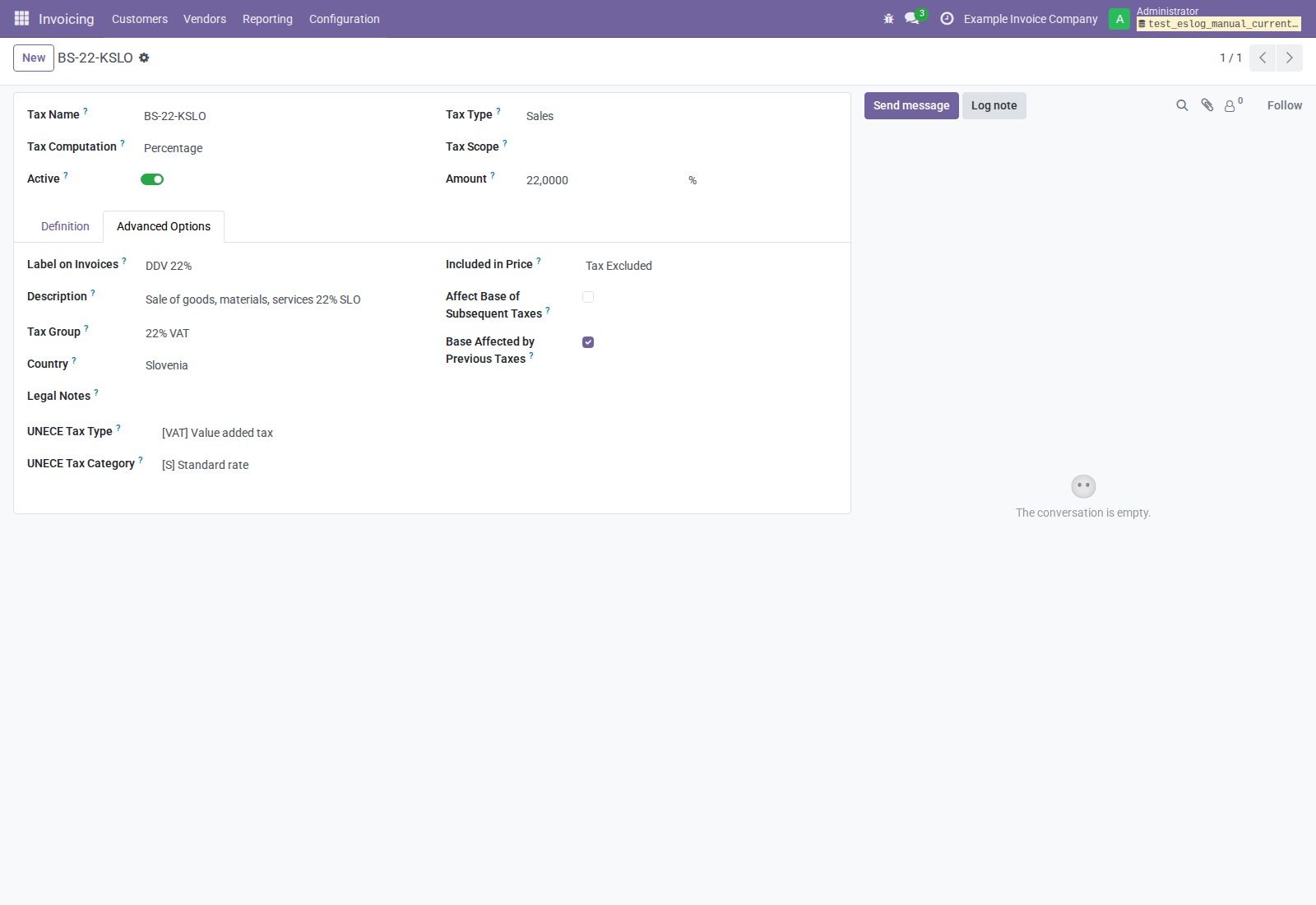Screen dimensions: 1316x905
Task: Open the empty Tax Scope dropdown
Action: point(679,148)
